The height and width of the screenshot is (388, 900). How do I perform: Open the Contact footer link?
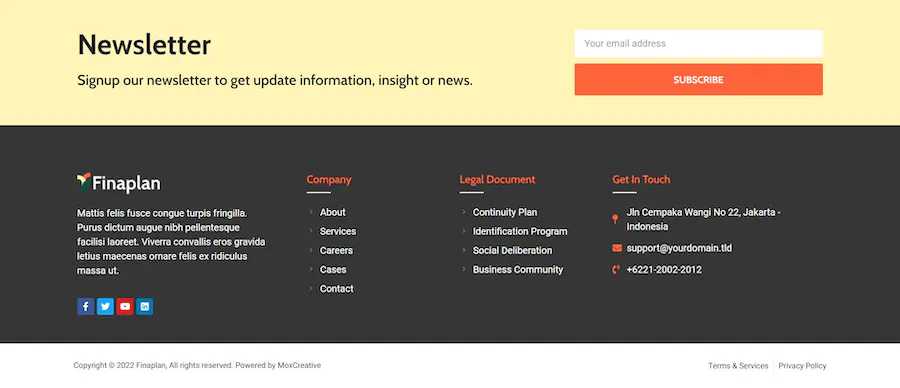pos(336,289)
